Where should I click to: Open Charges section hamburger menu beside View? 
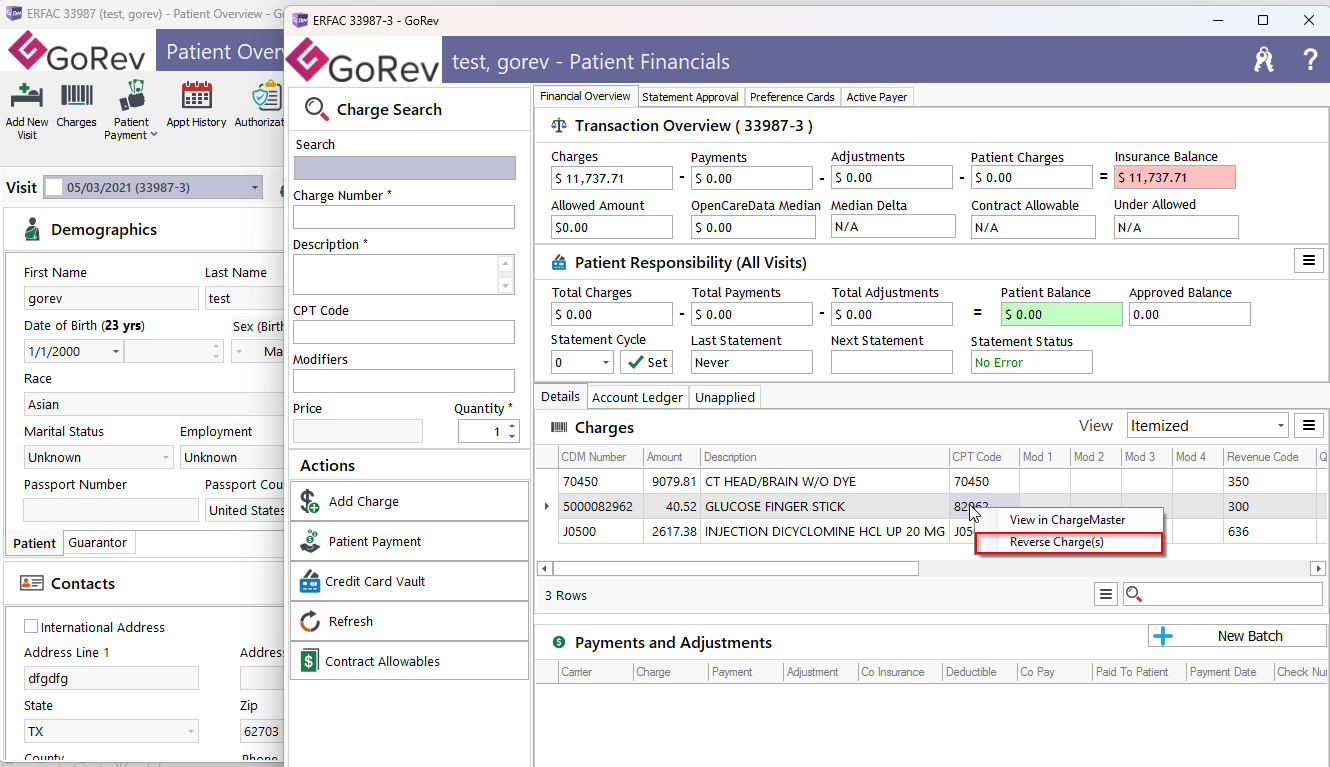[x=1308, y=426]
